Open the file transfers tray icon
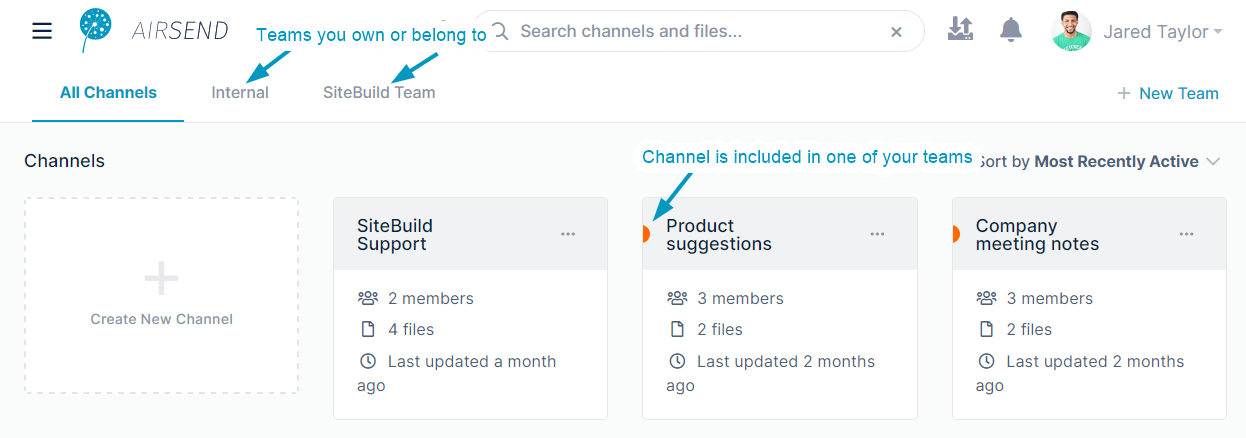 click(x=960, y=30)
